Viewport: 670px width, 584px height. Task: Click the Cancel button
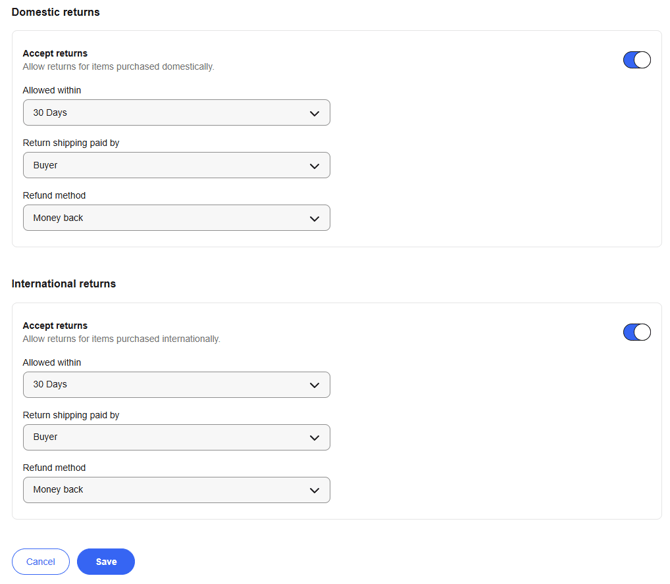coord(41,561)
